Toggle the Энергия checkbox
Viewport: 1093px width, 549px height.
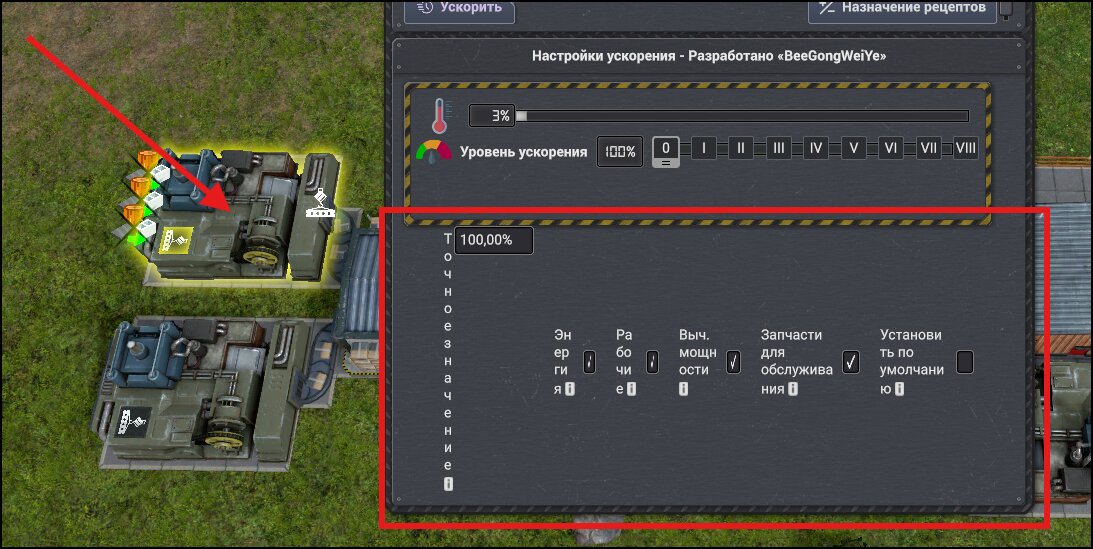coord(590,362)
